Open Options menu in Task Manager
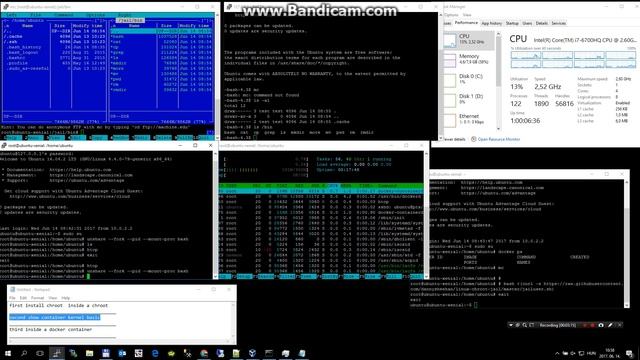Viewport: 640px width, 360px height. (451, 15)
